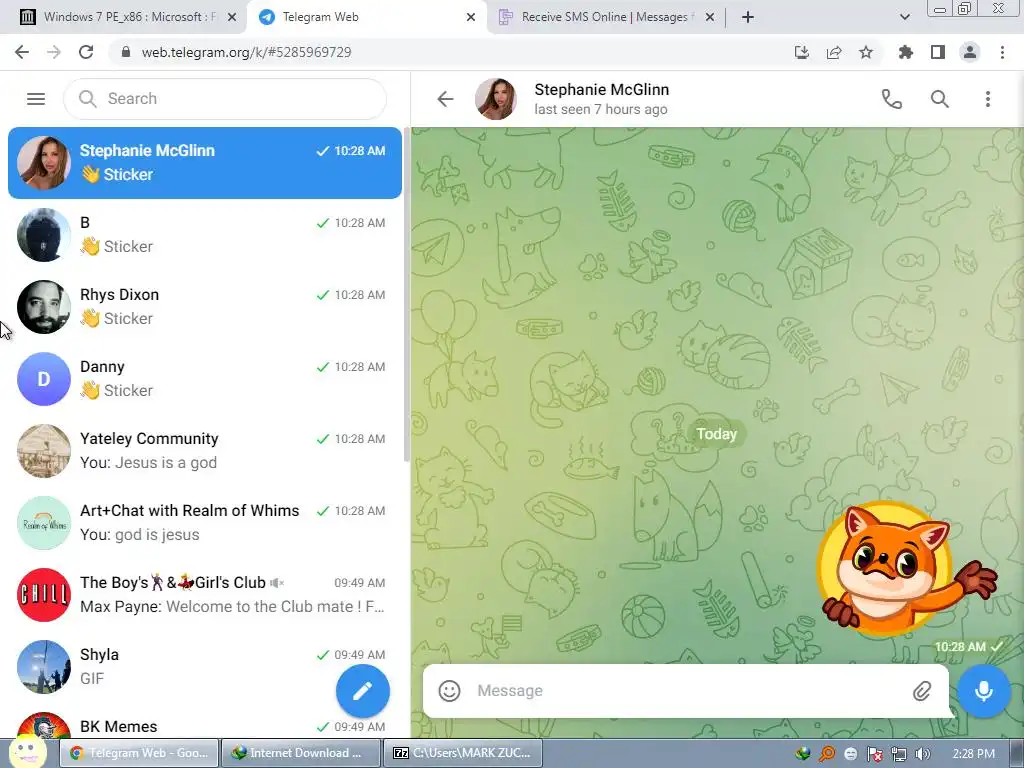Expand the tab search dropdown arrow
This screenshot has width=1024, height=768.
[x=904, y=18]
